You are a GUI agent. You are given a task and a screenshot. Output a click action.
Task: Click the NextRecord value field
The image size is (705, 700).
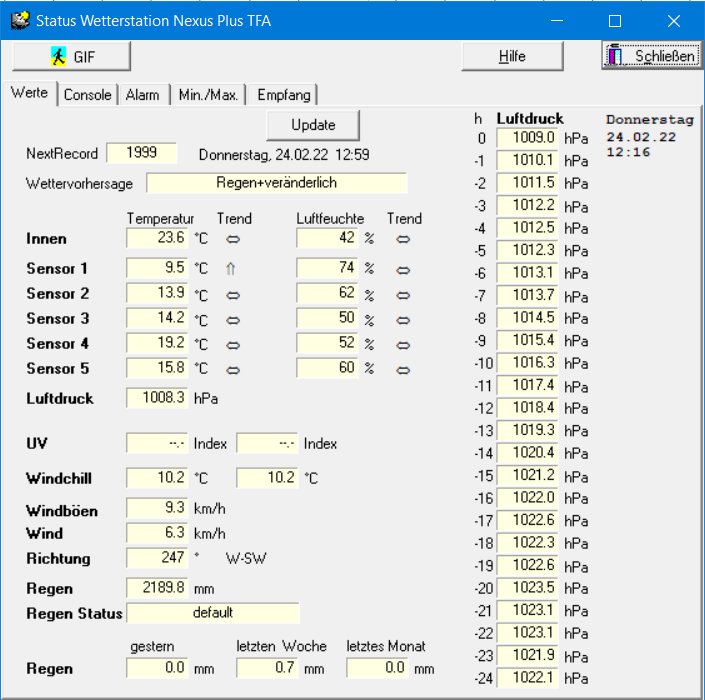pos(141,154)
